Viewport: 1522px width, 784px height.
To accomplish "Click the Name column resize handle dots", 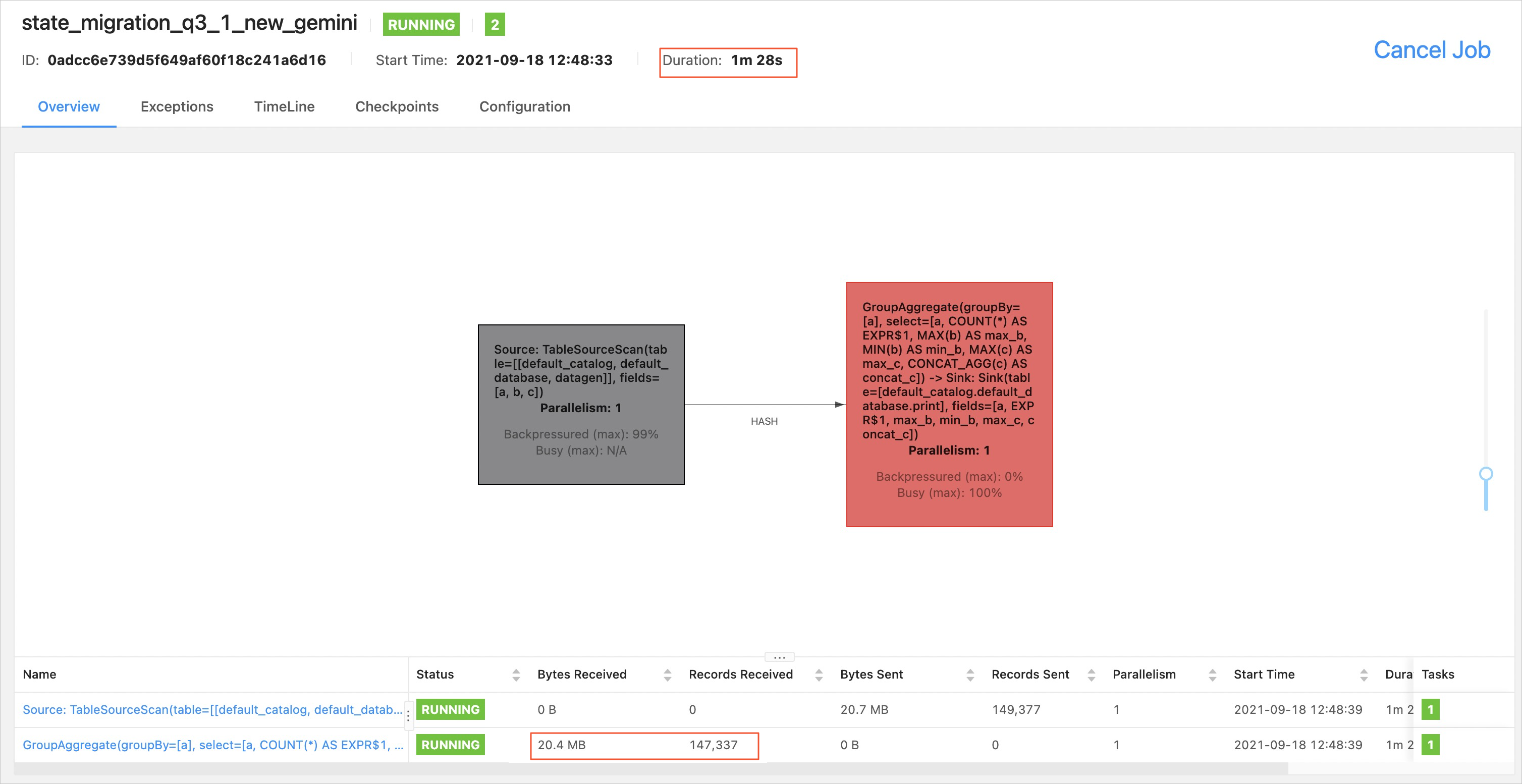I will tap(408, 716).
